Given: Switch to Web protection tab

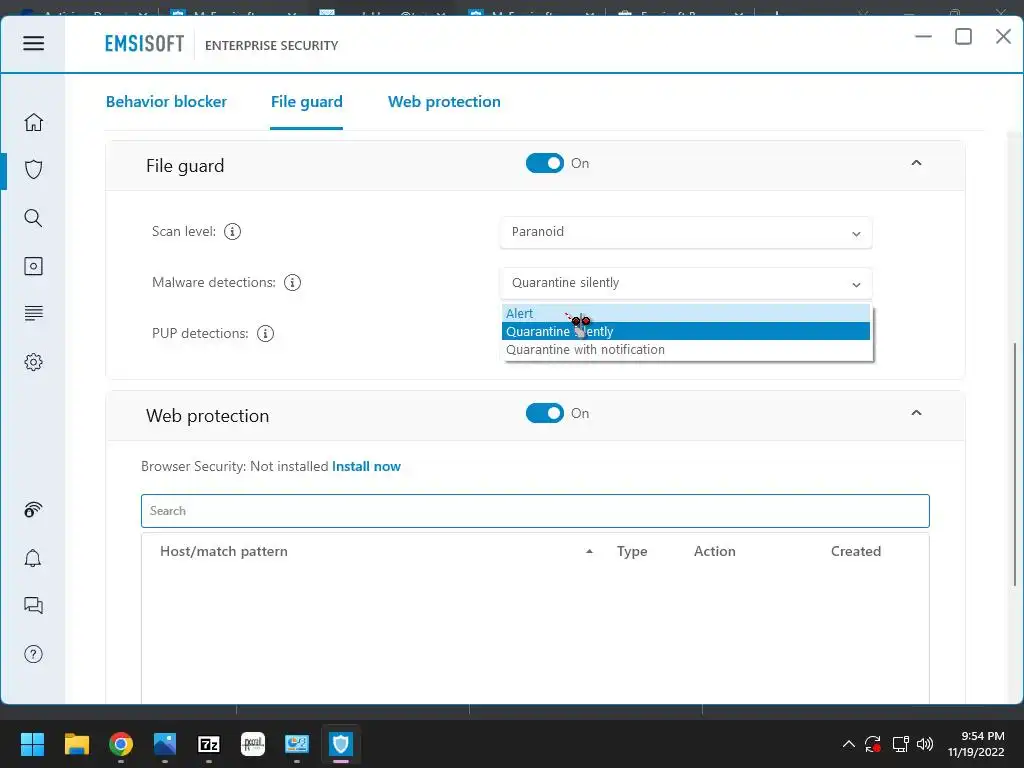Looking at the screenshot, I should [444, 102].
